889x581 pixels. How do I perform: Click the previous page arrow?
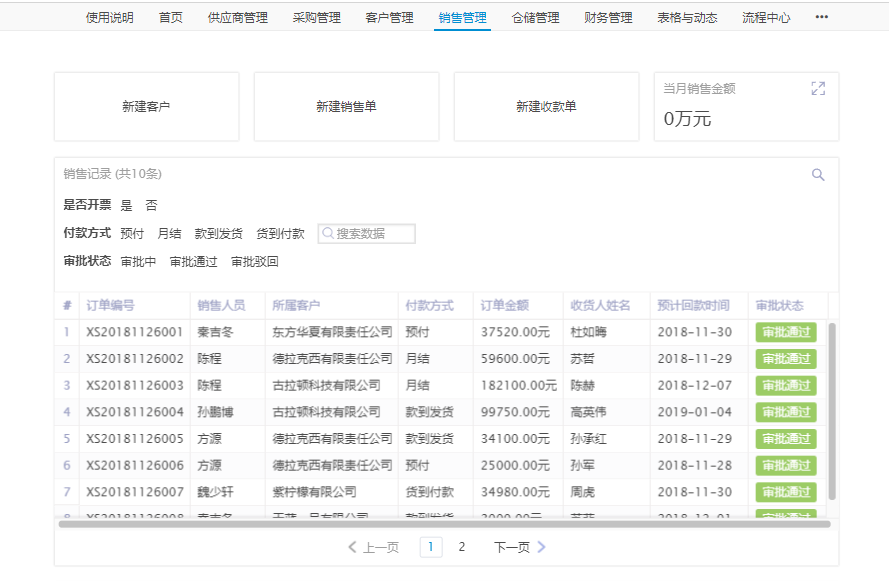352,547
